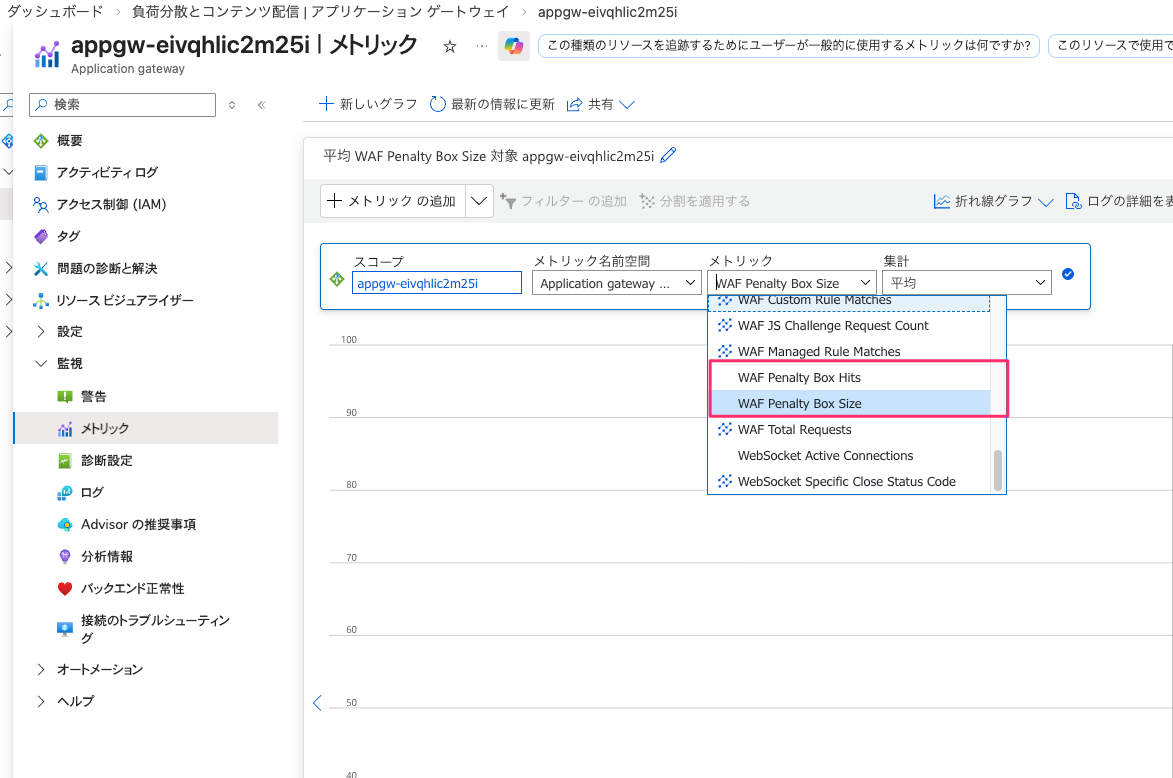The width and height of the screenshot is (1173, 778).
Task: Click the 新しいグラフ button
Action: pyautogui.click(x=373, y=103)
